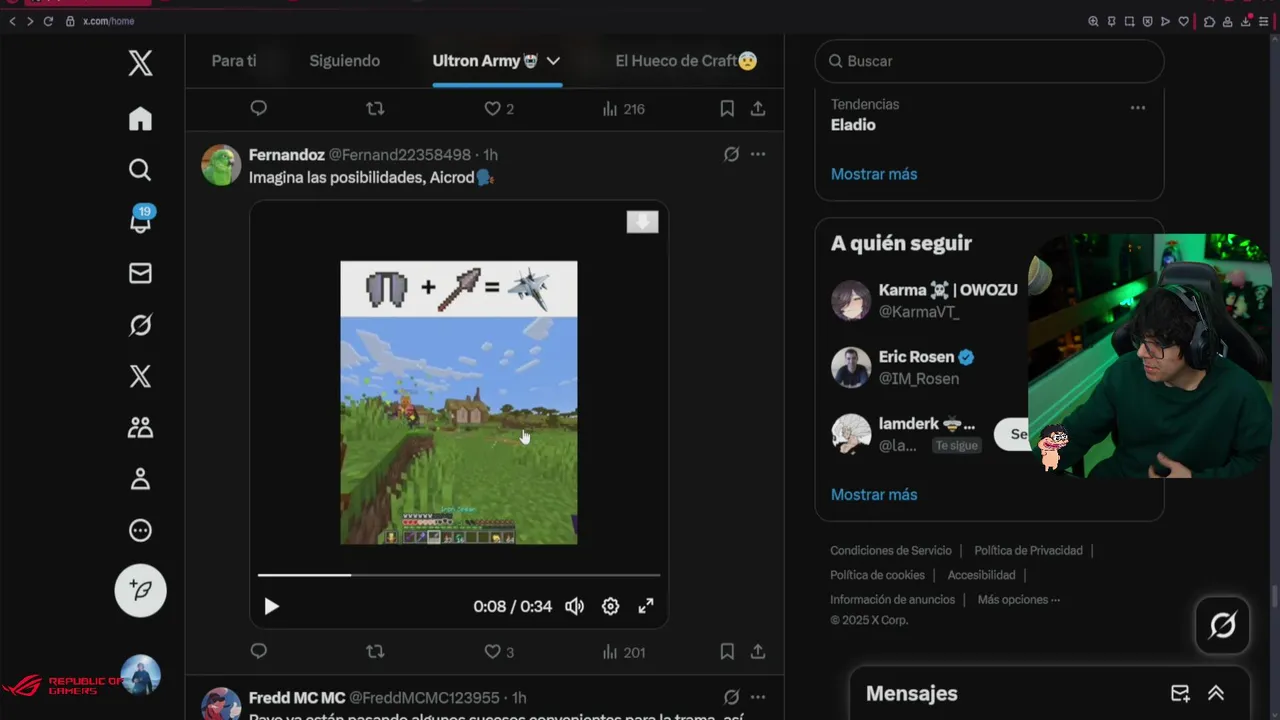The image size is (1280, 720).
Task: Open Explore via sidebar magnifier icon
Action: coord(140,170)
